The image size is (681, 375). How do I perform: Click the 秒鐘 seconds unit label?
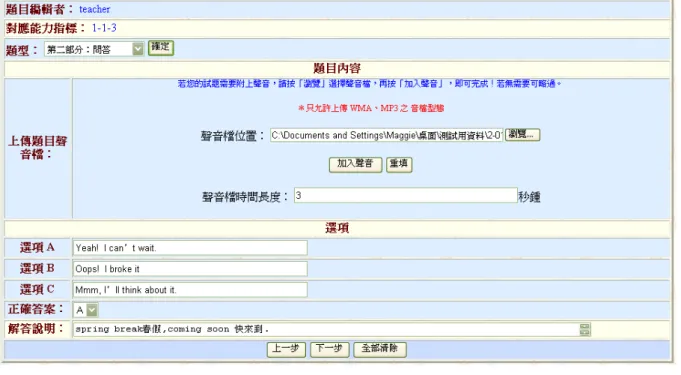point(529,197)
